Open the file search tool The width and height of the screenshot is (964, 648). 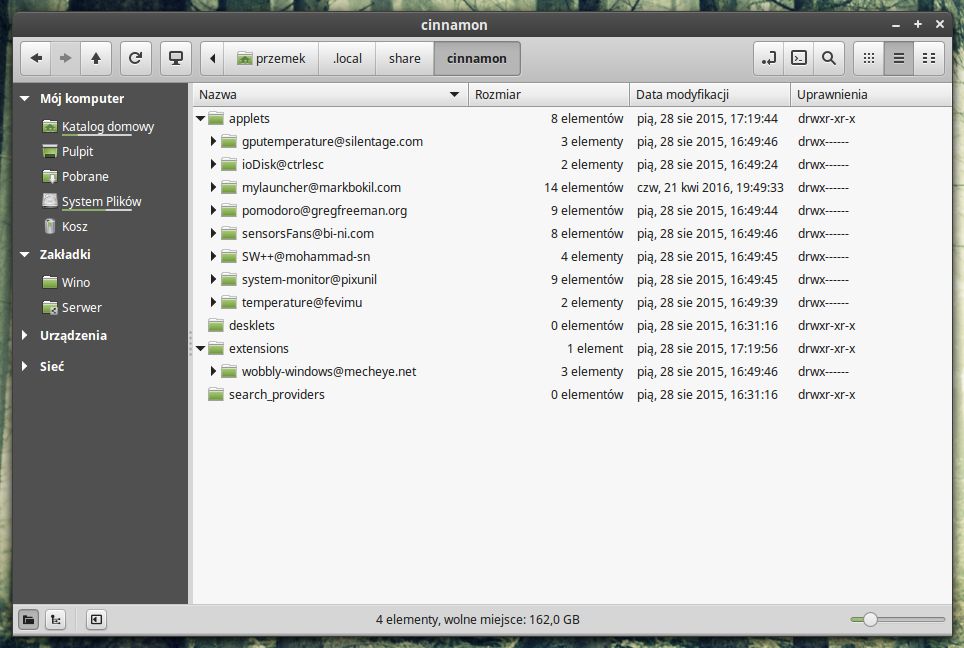click(829, 58)
